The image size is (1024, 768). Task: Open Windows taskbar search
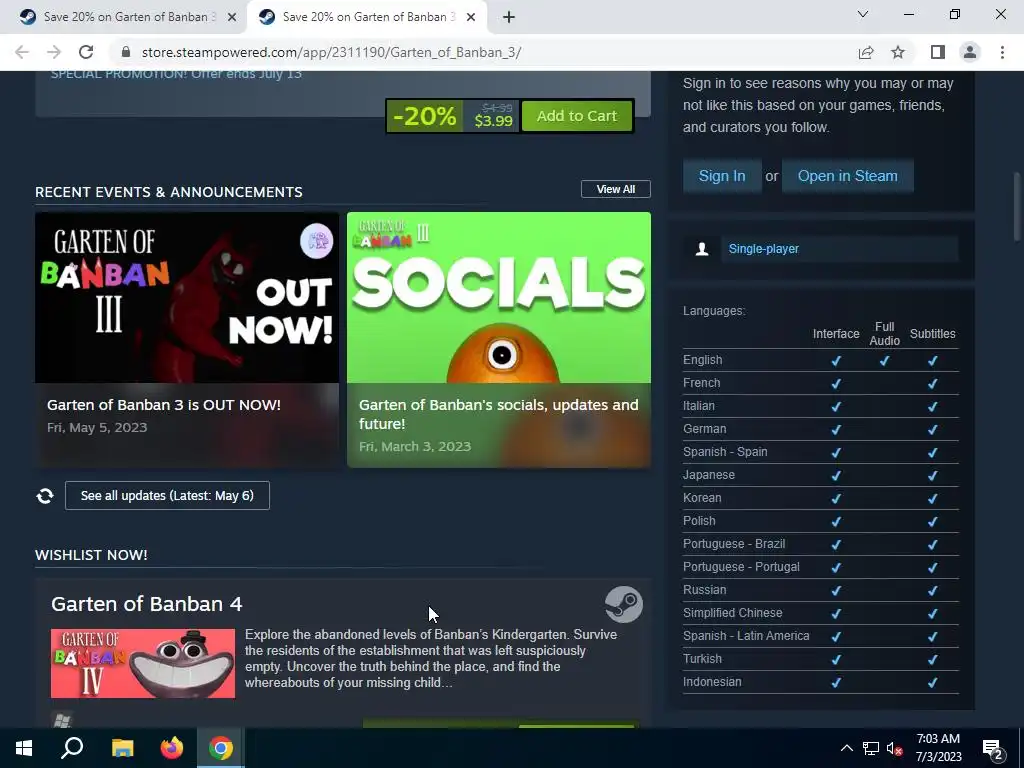tap(72, 748)
